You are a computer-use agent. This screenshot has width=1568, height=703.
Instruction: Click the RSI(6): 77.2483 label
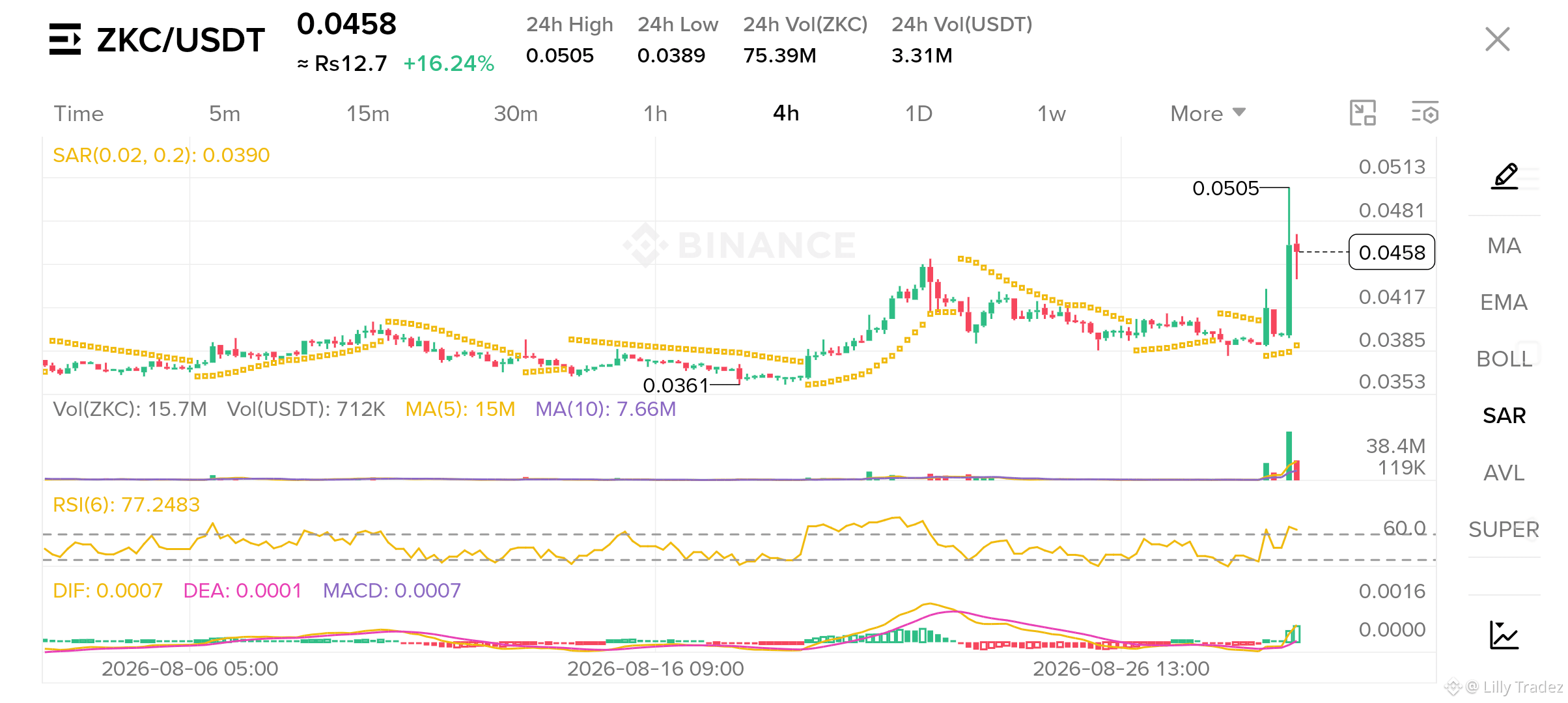pos(126,504)
